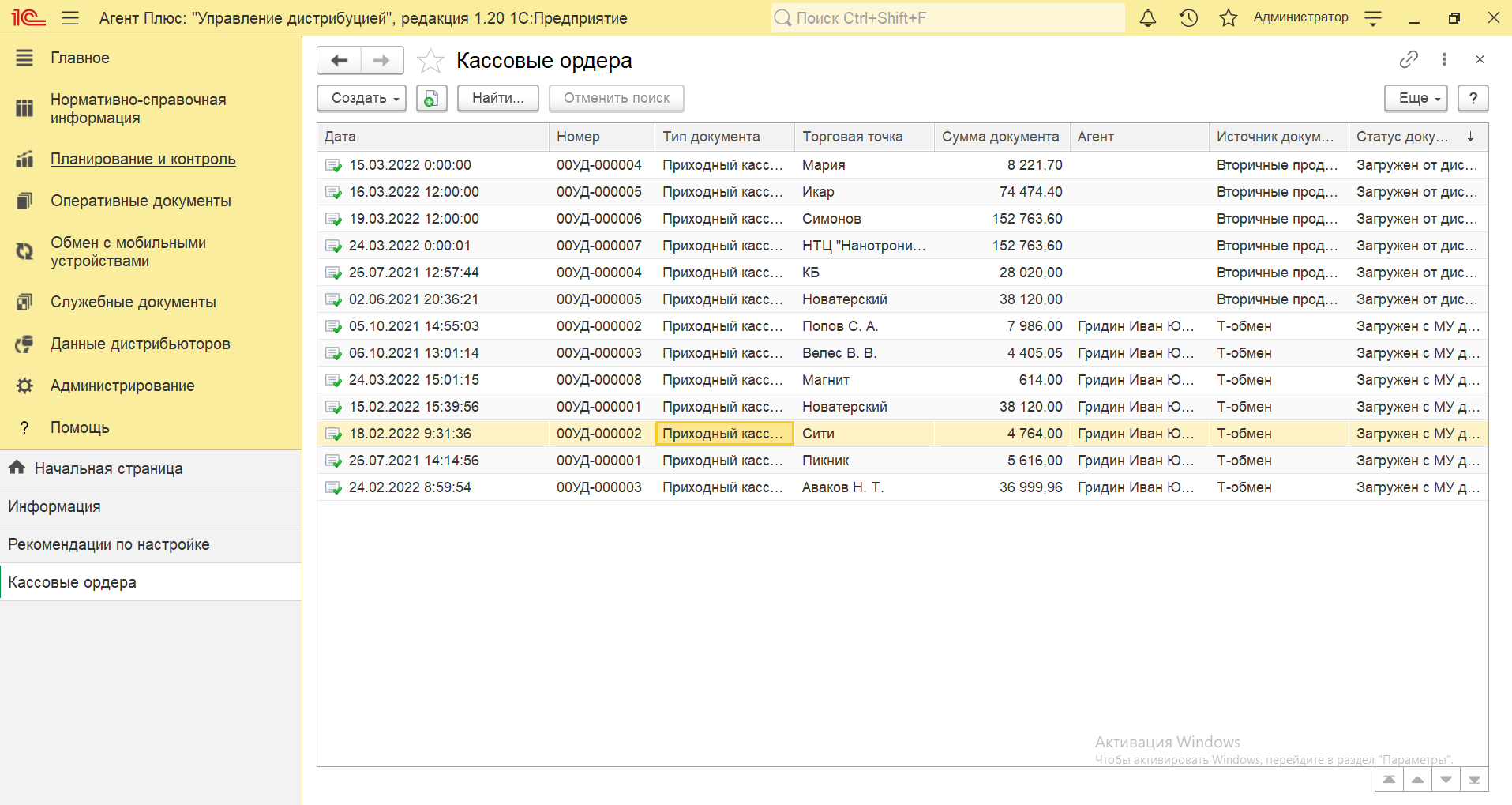
Task: Open Планирование и контроль link
Action: coord(143,159)
